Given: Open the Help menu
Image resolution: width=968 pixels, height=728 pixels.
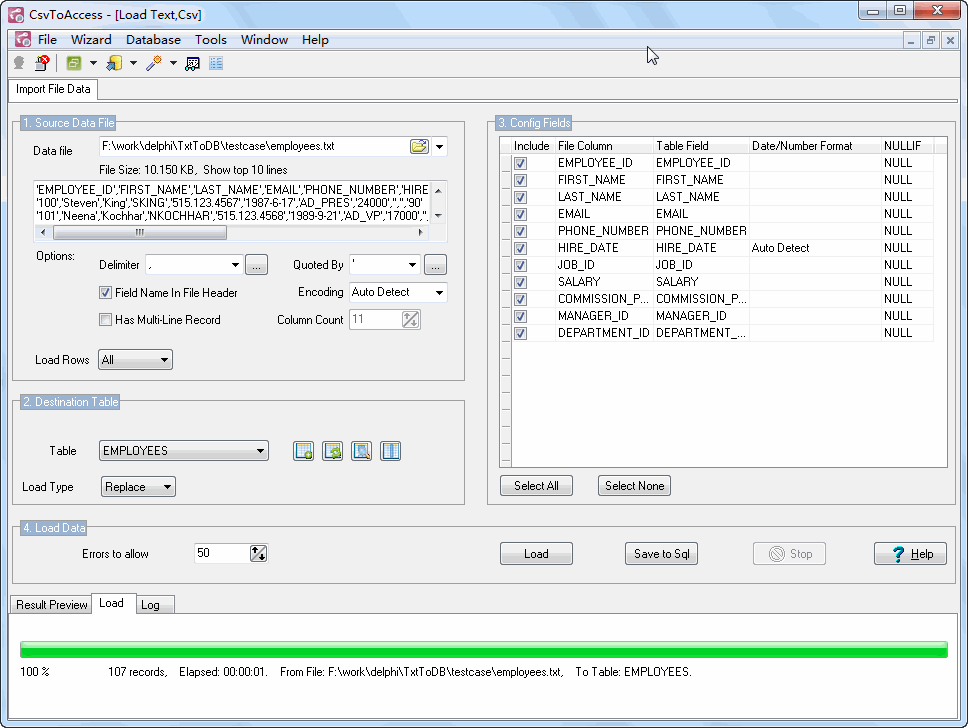Looking at the screenshot, I should click(x=315, y=40).
